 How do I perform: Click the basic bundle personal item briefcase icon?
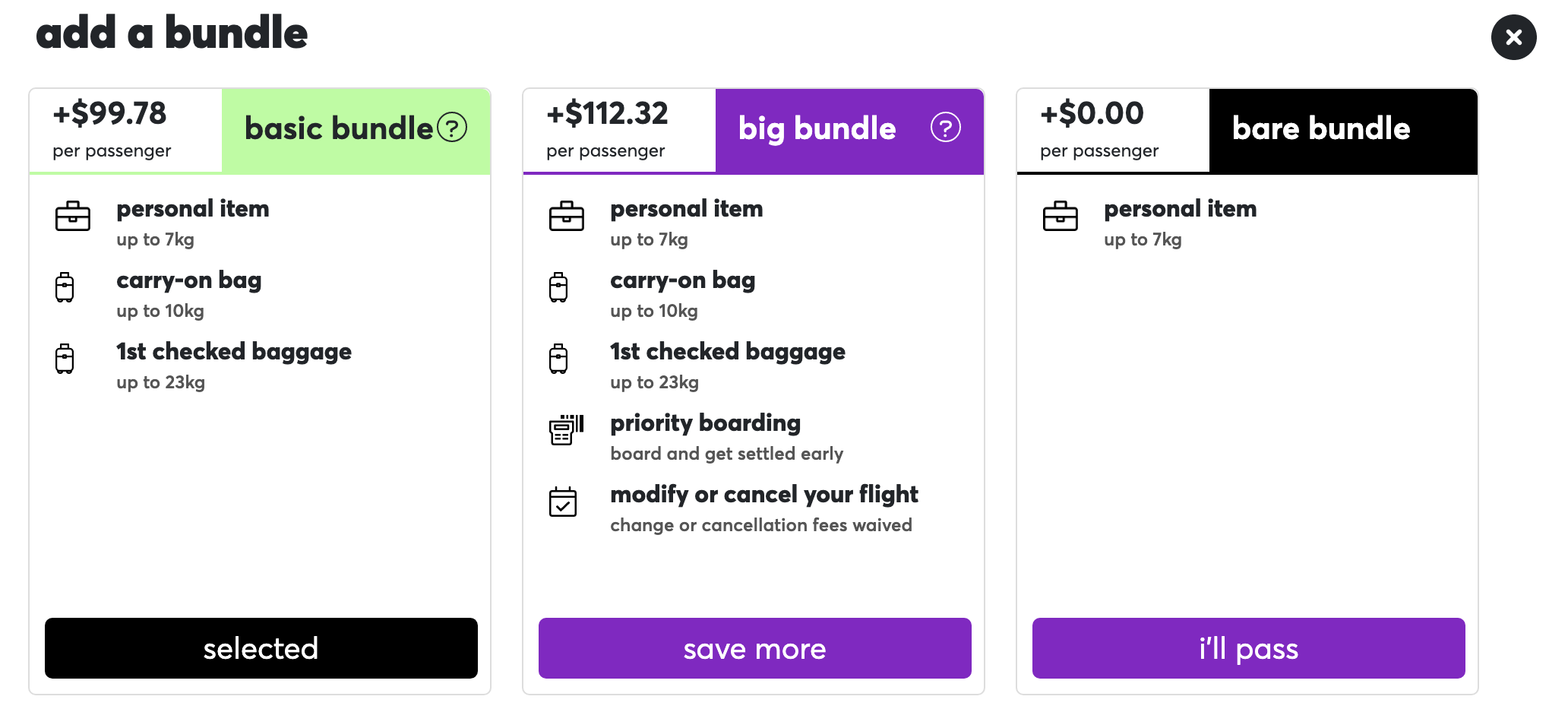pyautogui.click(x=73, y=217)
